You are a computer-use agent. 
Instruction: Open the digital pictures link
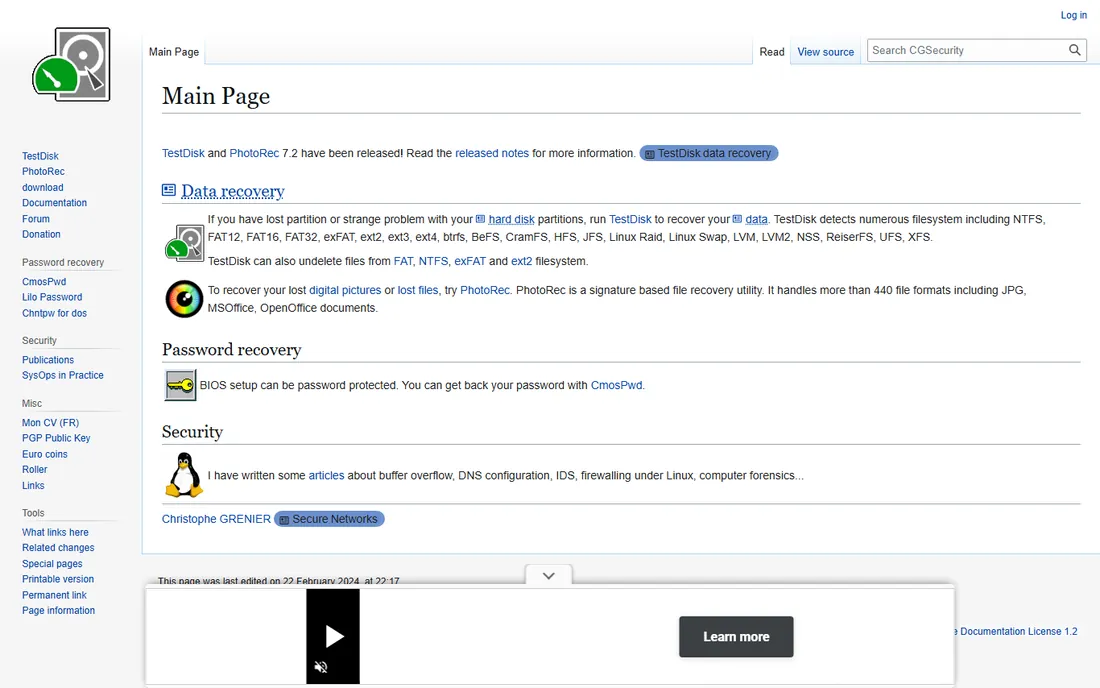[x=345, y=290]
